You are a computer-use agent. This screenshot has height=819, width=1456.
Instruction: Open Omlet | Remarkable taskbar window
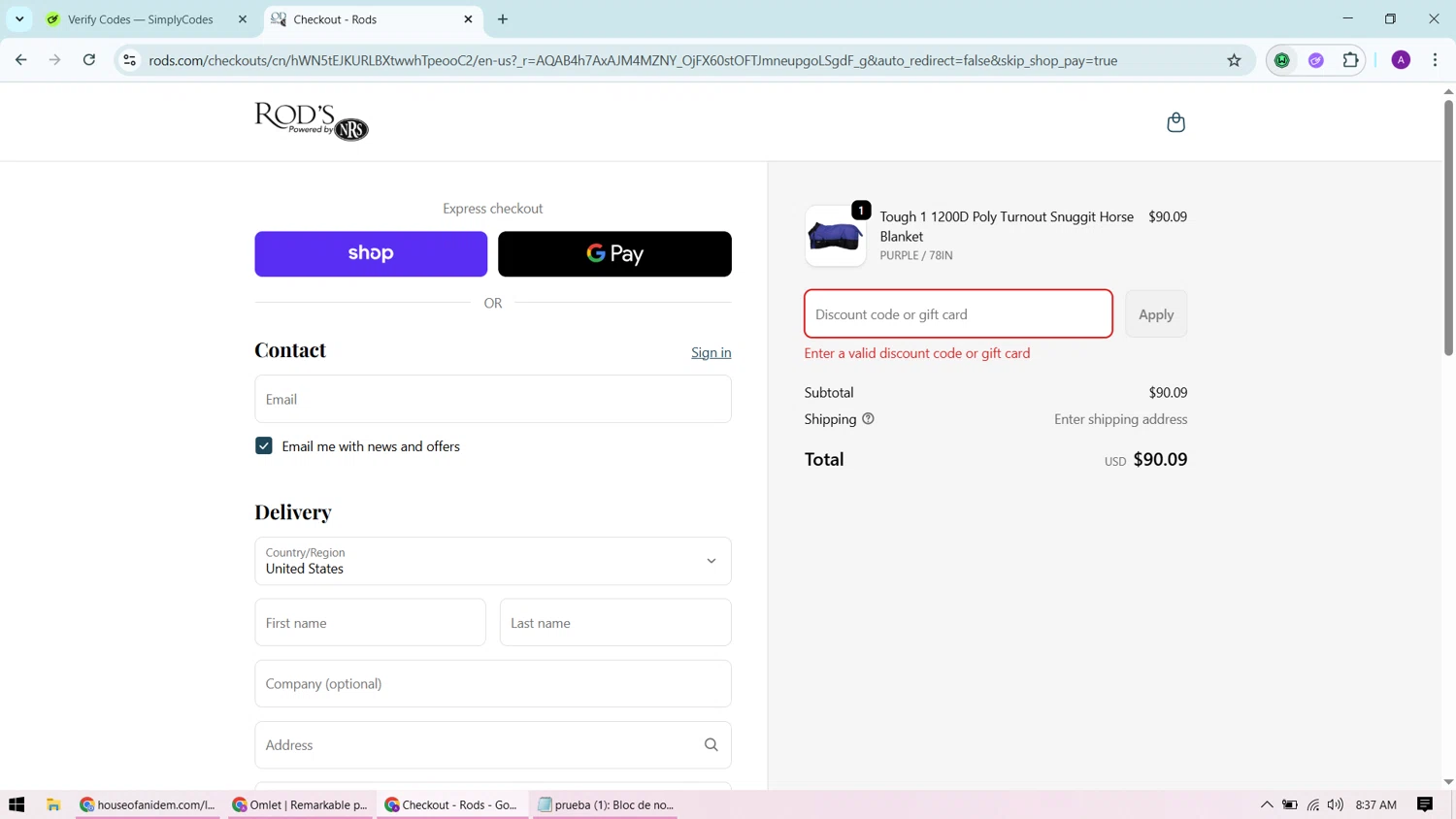(x=301, y=804)
